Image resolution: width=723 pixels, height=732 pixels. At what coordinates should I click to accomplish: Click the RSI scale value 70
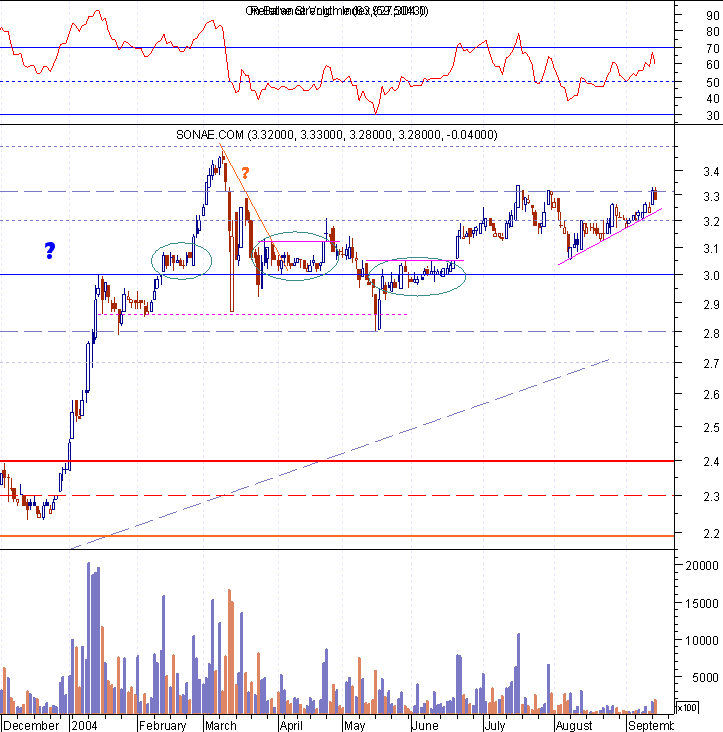coord(713,49)
